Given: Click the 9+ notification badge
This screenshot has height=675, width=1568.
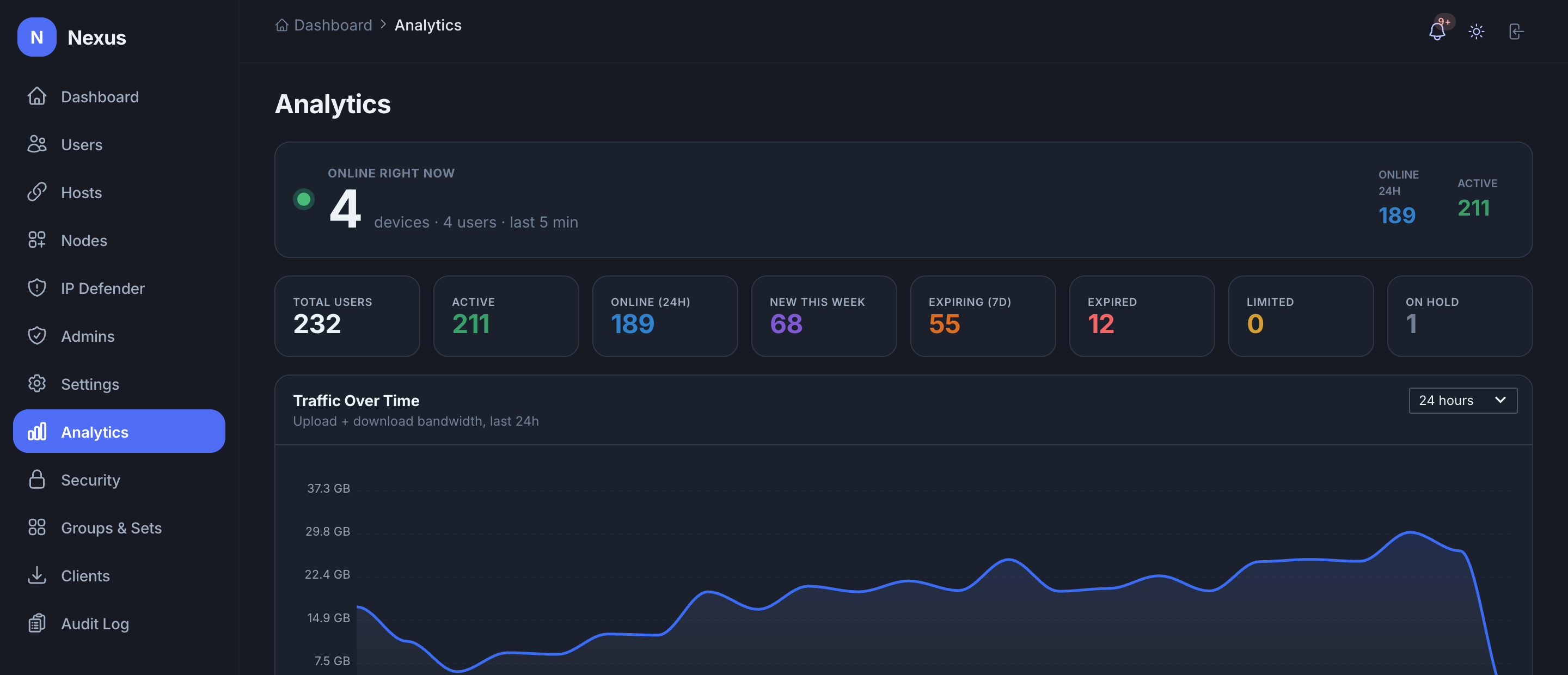Looking at the screenshot, I should [x=1444, y=22].
